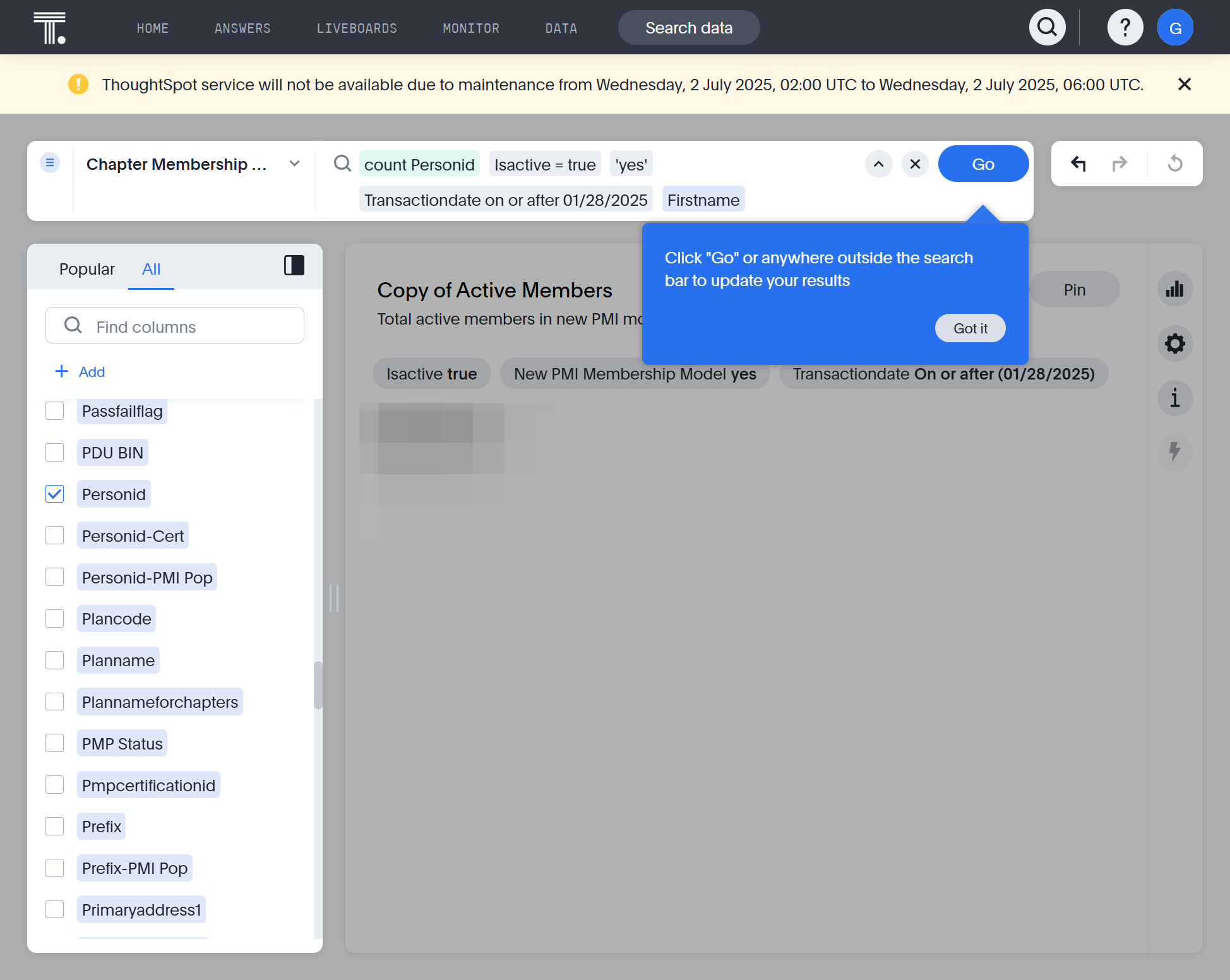The width and height of the screenshot is (1230, 980).
Task: Switch to the Popular tab
Action: [87, 269]
